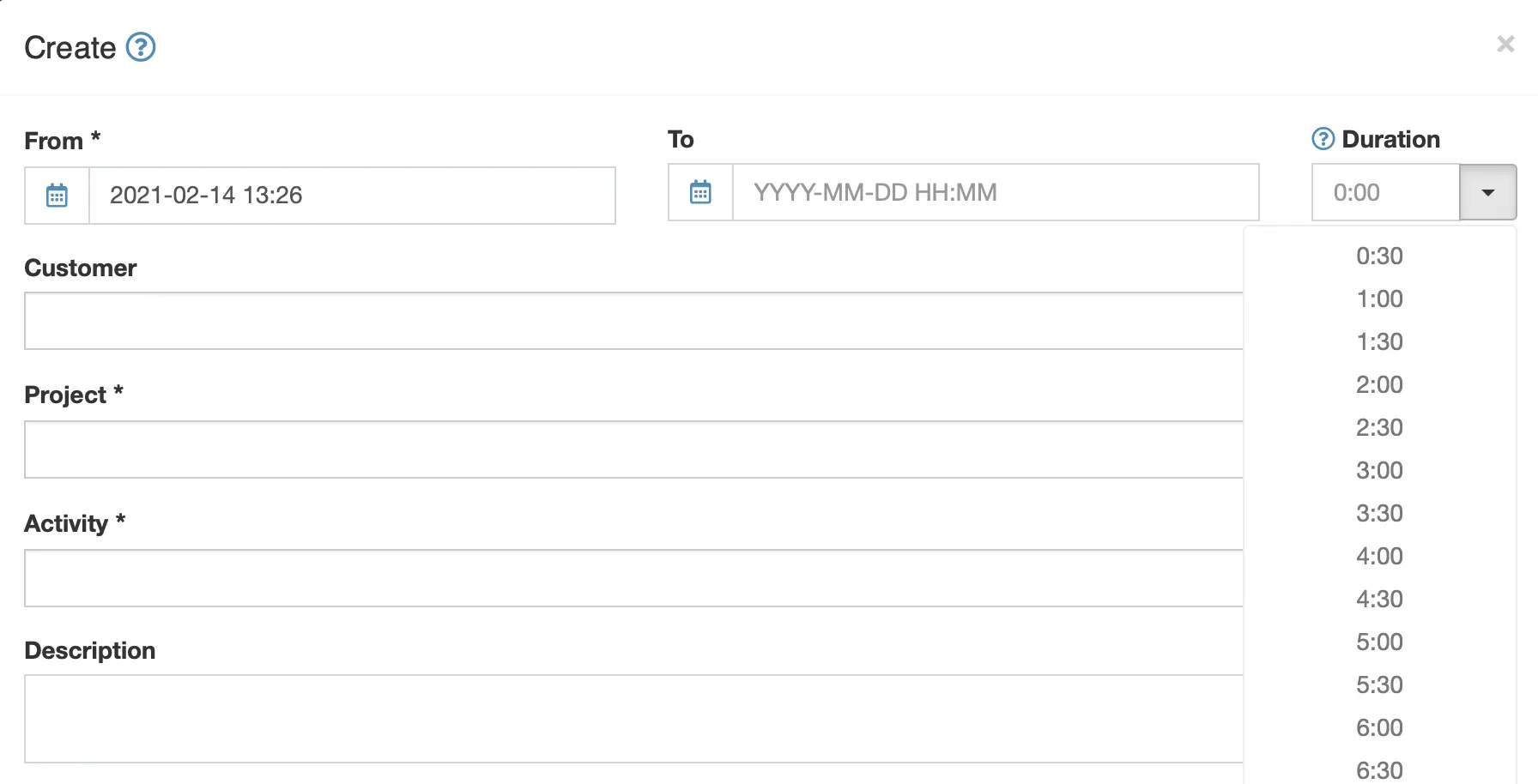Click inside the Description text area

click(633, 719)
